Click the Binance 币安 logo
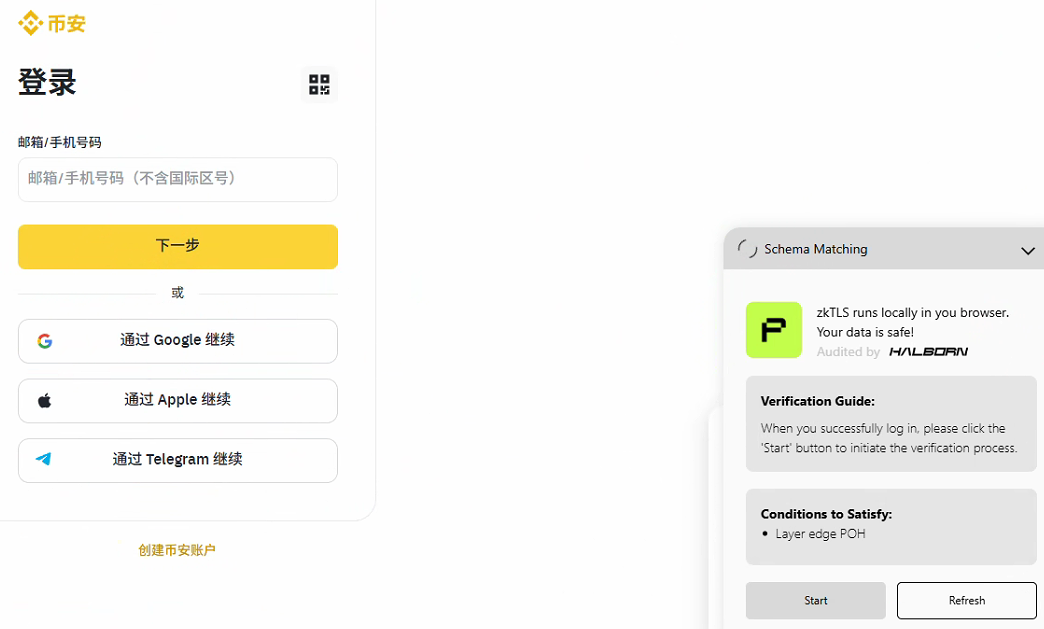Screen dimensions: 1044x629 [52, 23]
